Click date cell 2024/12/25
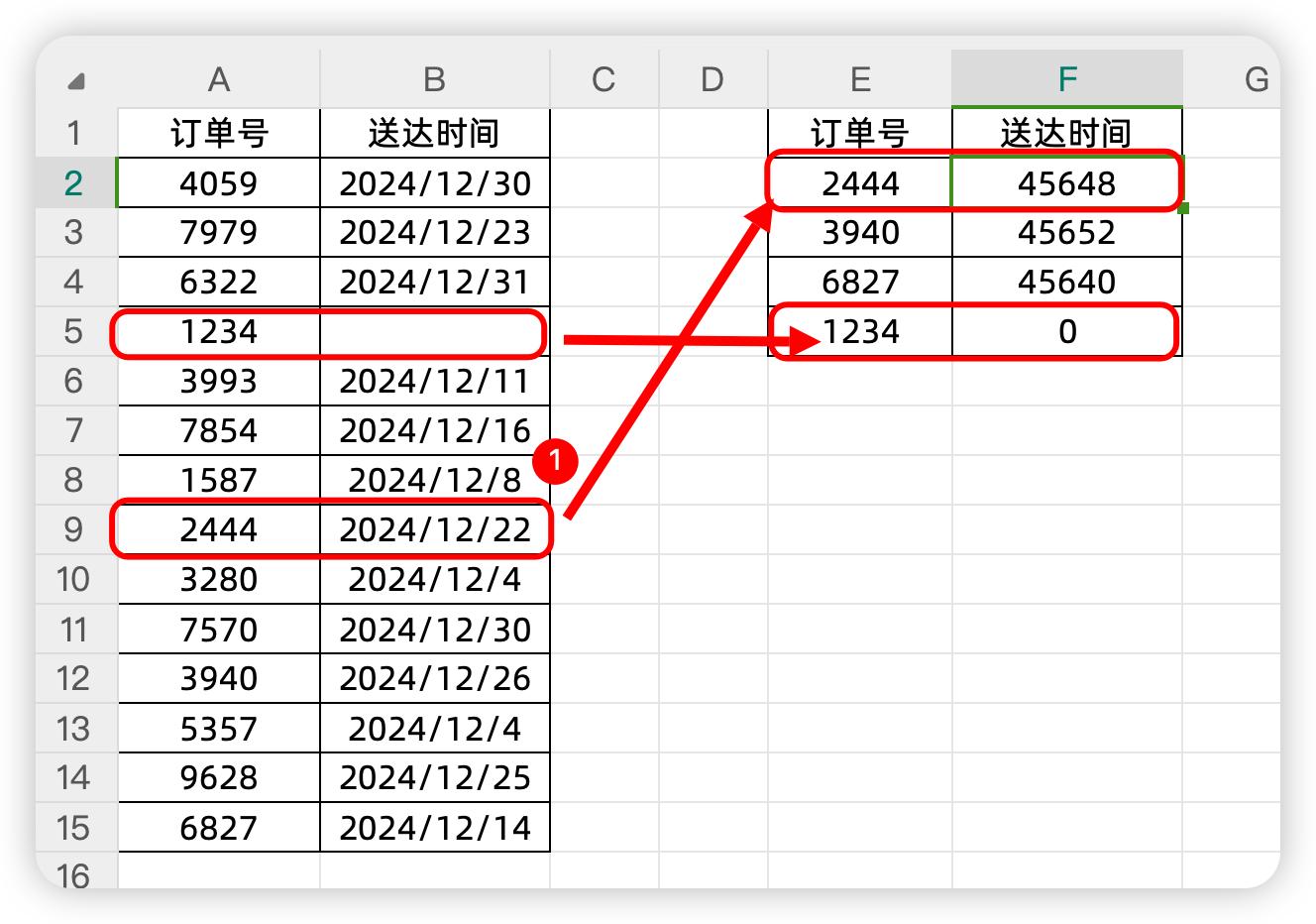This screenshot has height=924, width=1316. 434,777
